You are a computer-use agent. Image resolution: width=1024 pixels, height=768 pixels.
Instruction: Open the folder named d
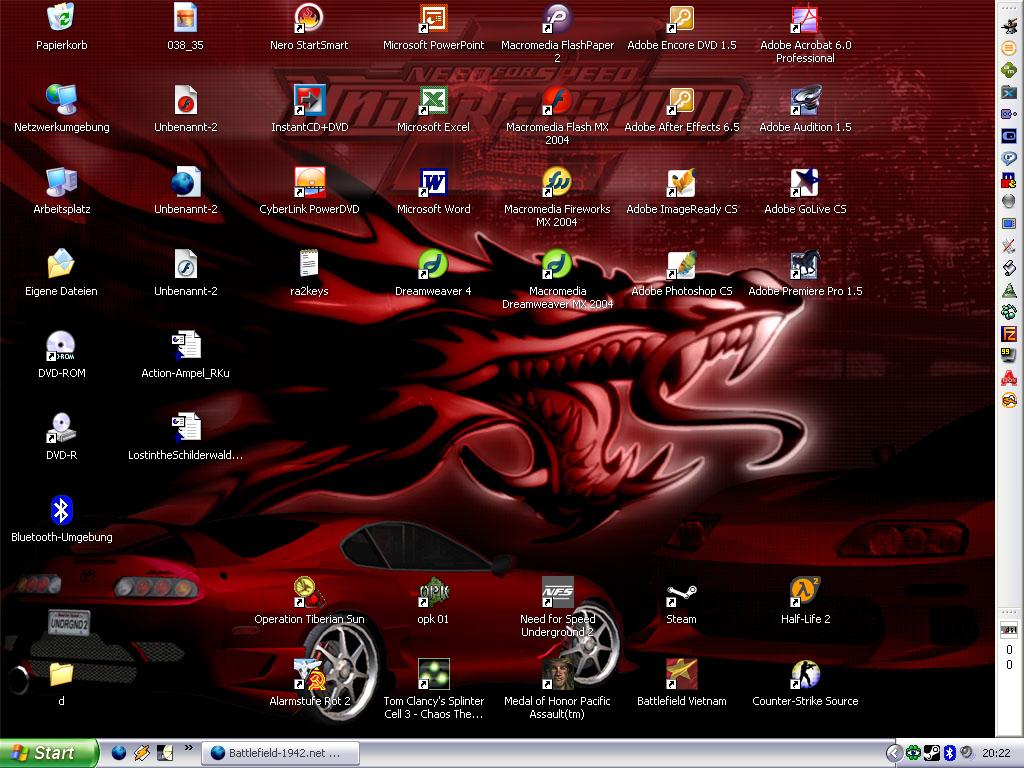[61, 674]
